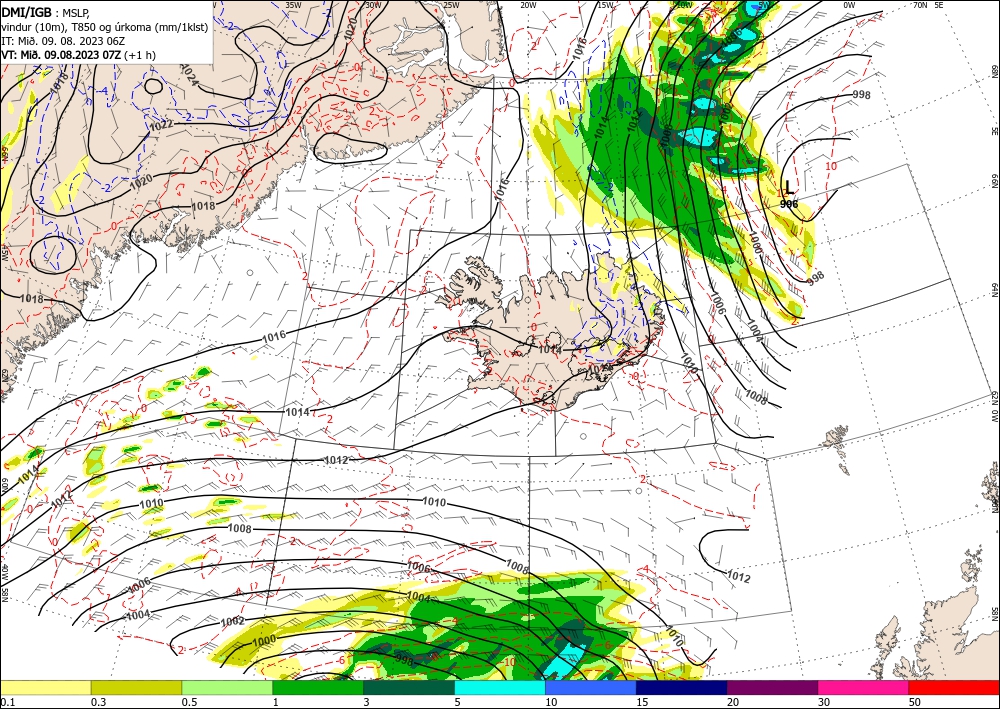
Task: Click the "50" value below the color bar
Action: point(915,702)
